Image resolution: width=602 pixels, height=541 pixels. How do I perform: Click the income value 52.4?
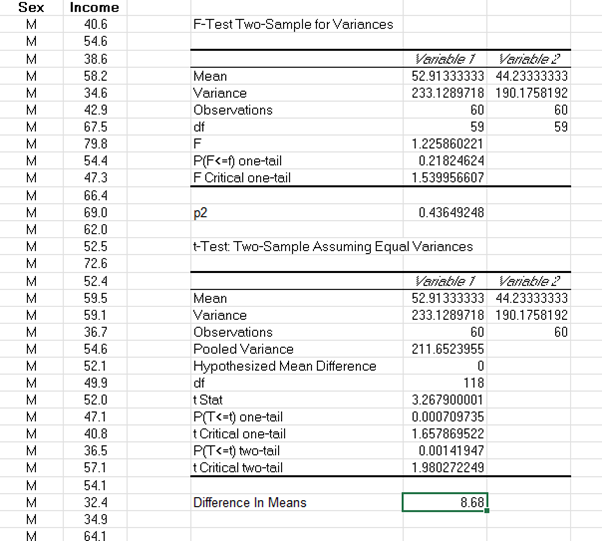coord(95,281)
